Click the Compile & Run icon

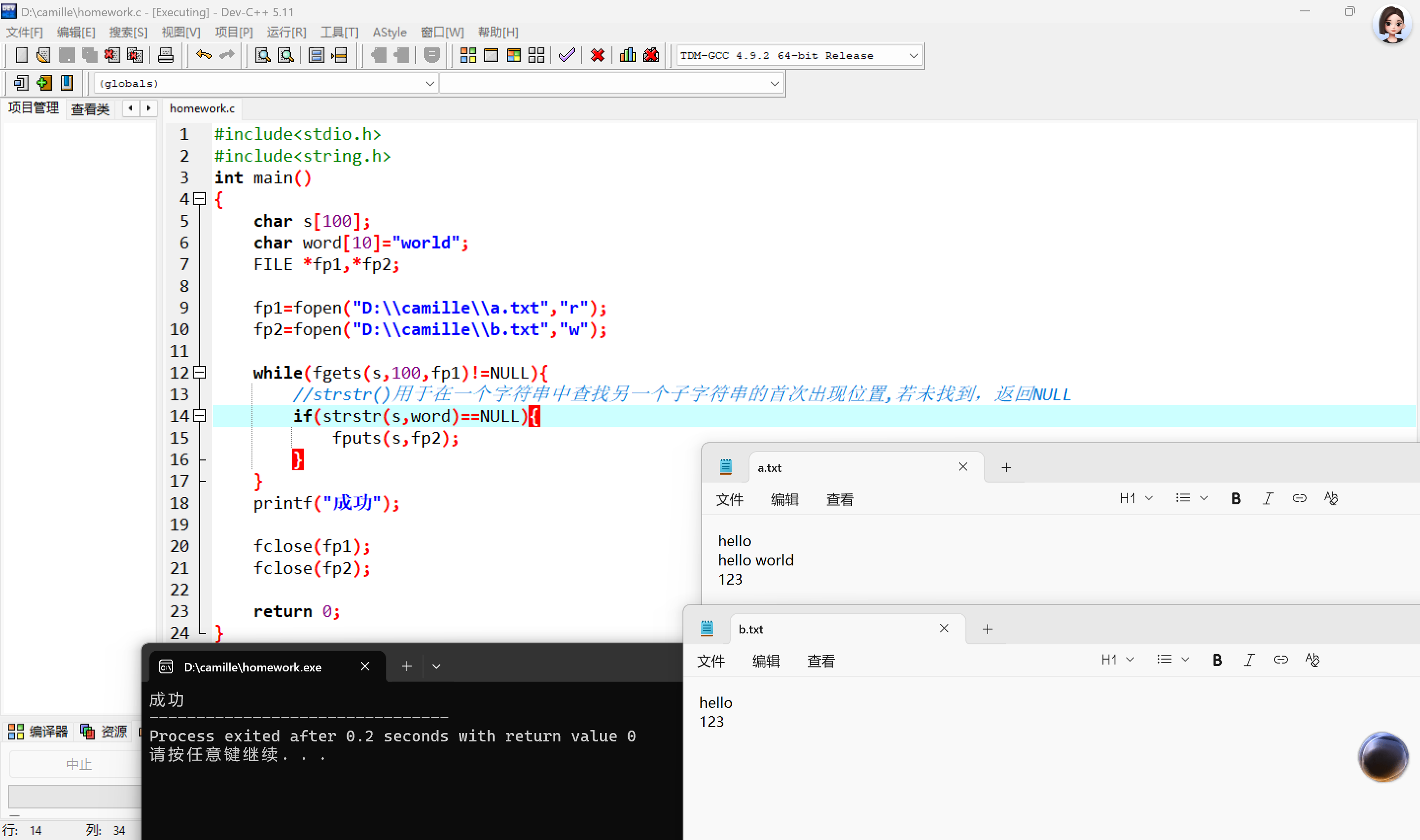pyautogui.click(x=513, y=56)
